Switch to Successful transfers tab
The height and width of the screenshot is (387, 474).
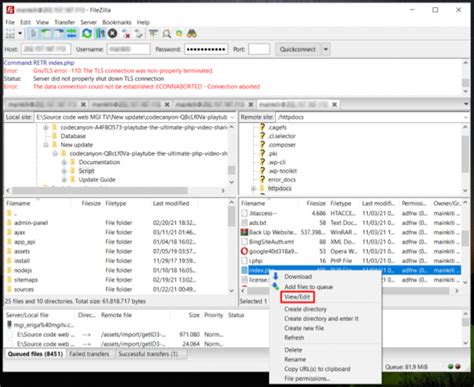pyautogui.click(x=148, y=354)
